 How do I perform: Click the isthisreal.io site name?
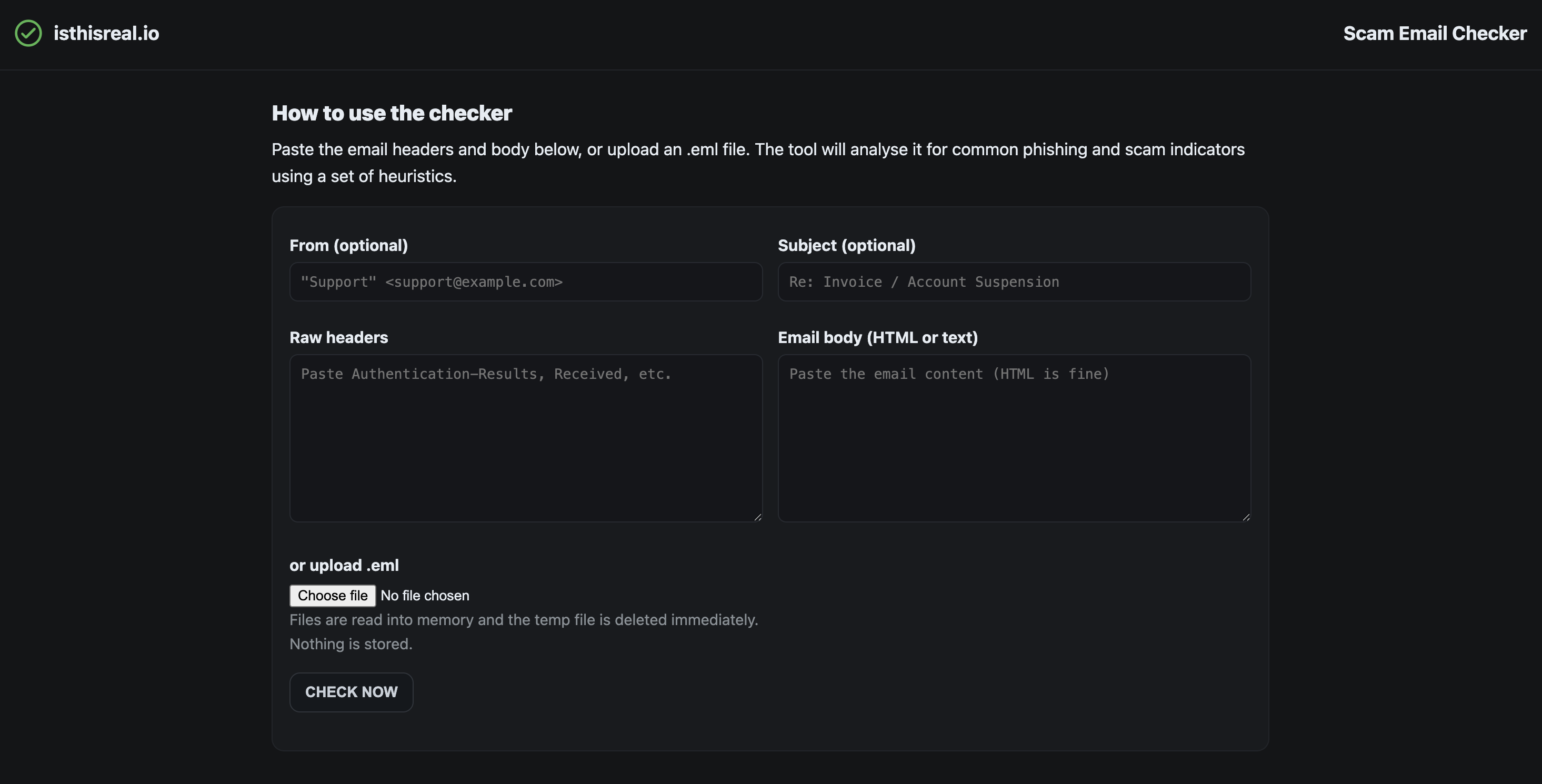(106, 34)
